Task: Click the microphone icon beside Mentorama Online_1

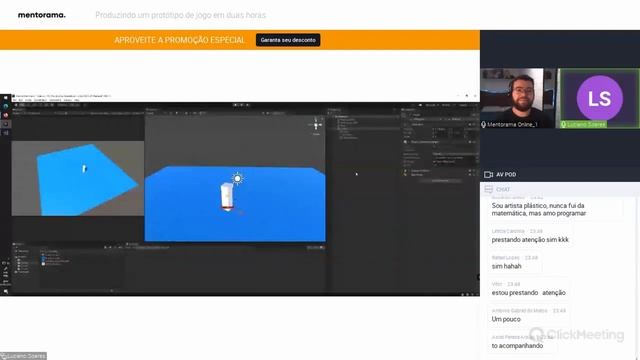Action: point(483,124)
